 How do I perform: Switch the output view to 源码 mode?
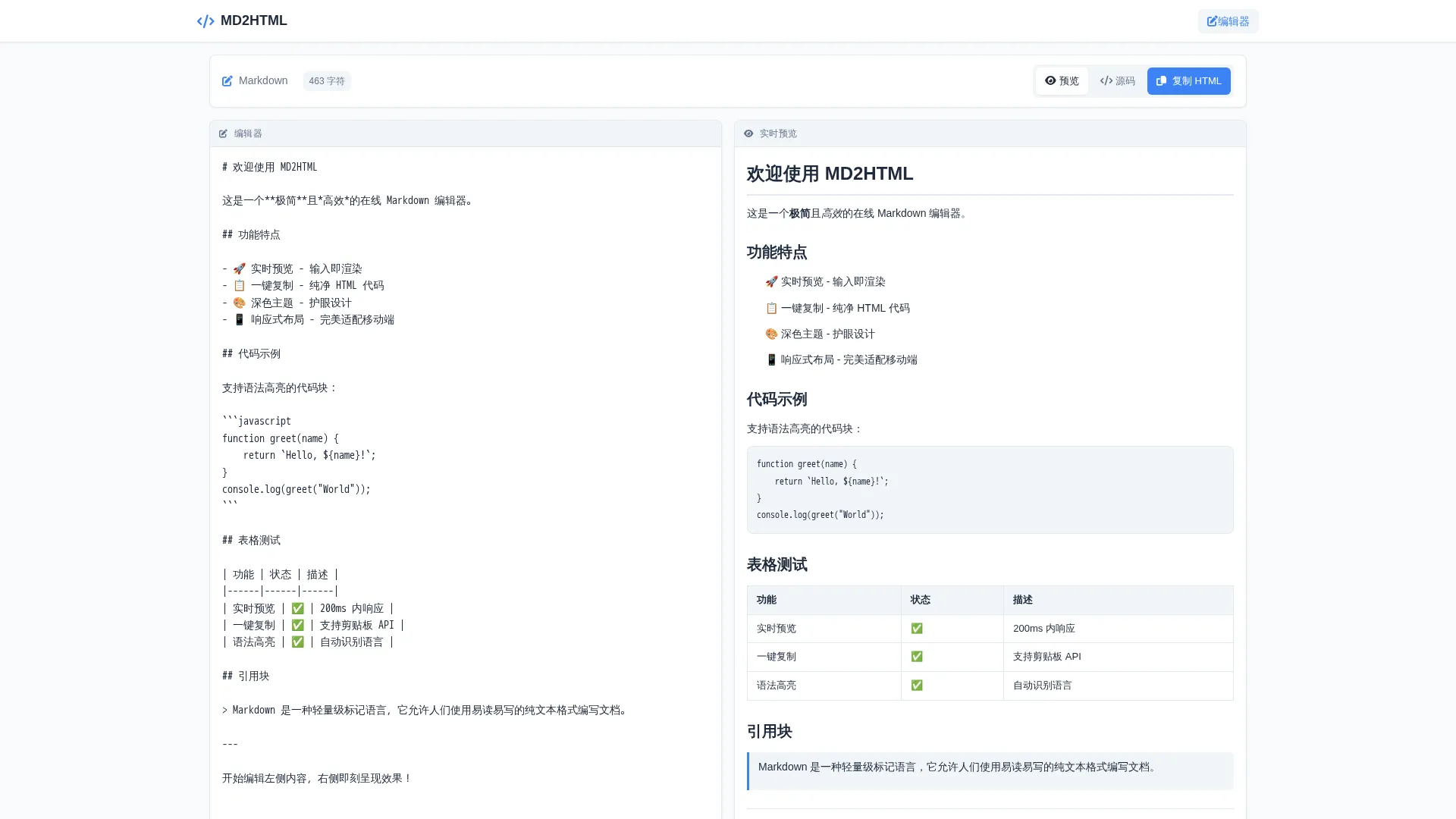tap(1117, 80)
